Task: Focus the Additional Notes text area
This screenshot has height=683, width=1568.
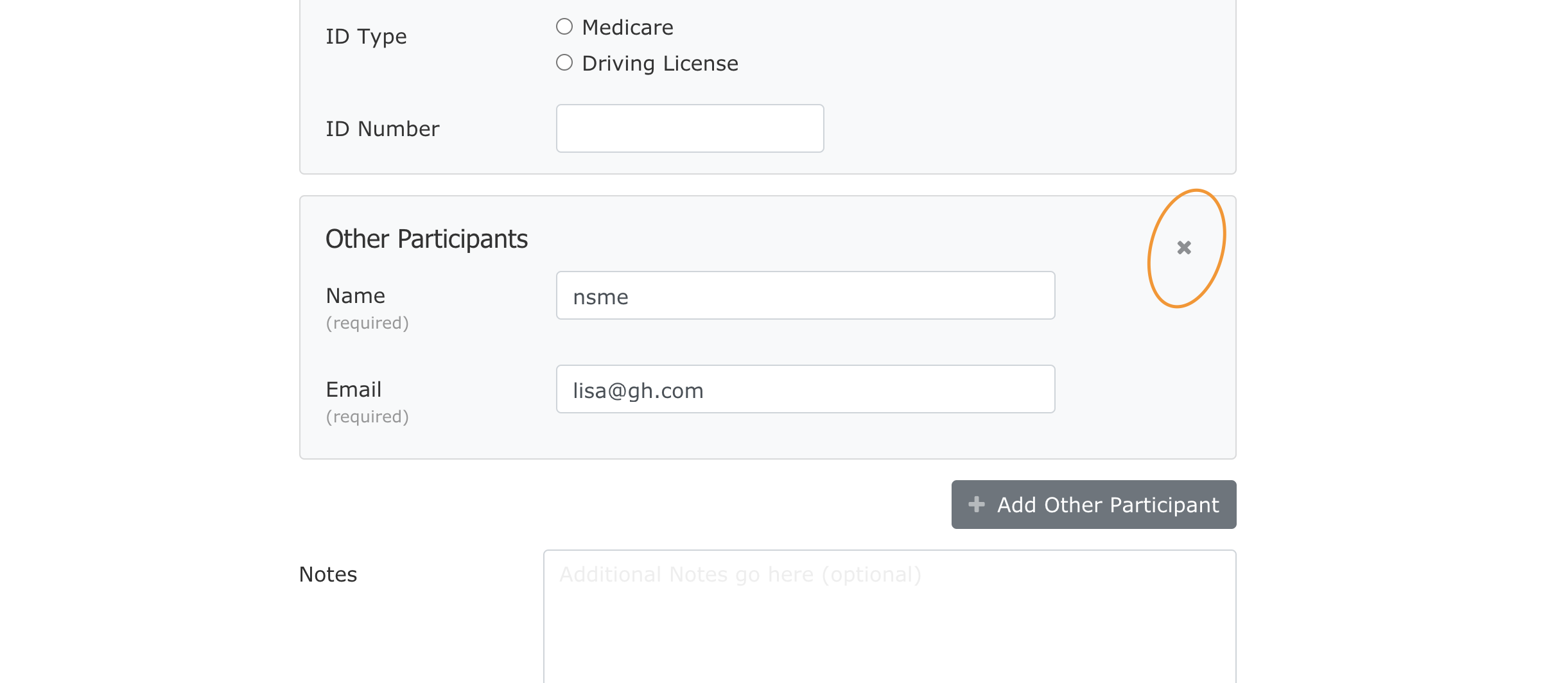Action: pos(889,616)
